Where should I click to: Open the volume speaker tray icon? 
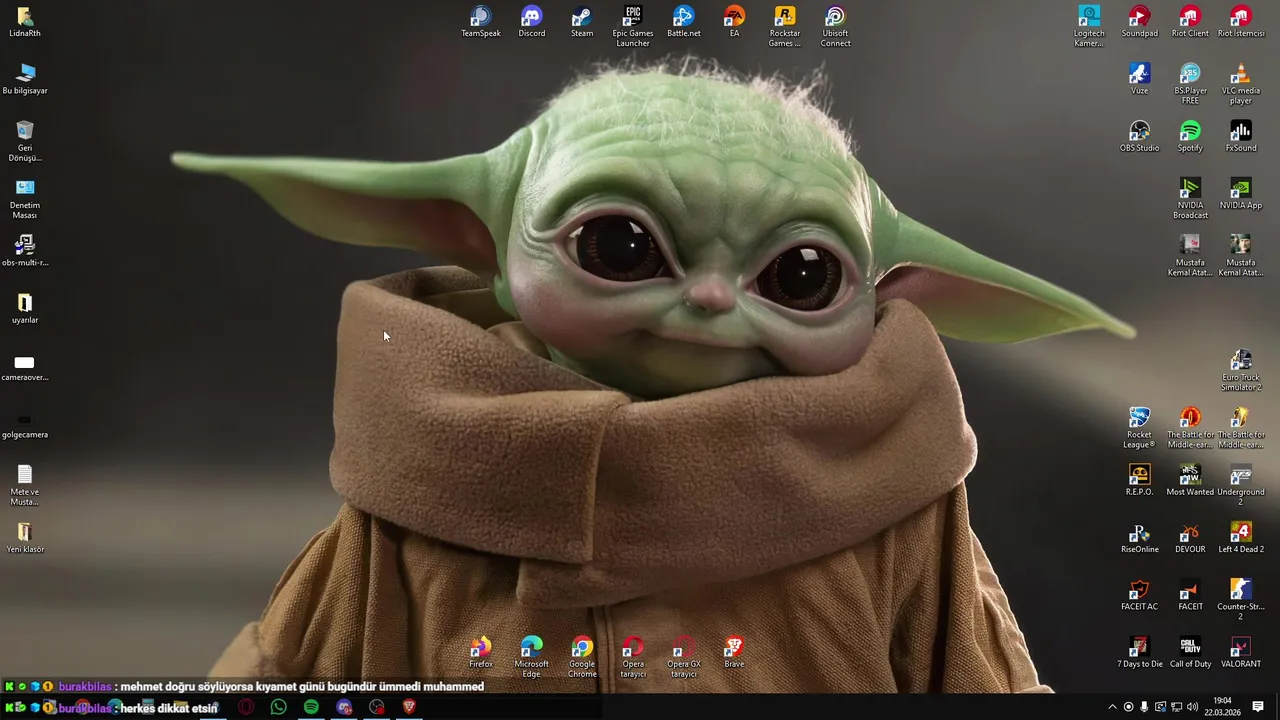[x=1192, y=707]
